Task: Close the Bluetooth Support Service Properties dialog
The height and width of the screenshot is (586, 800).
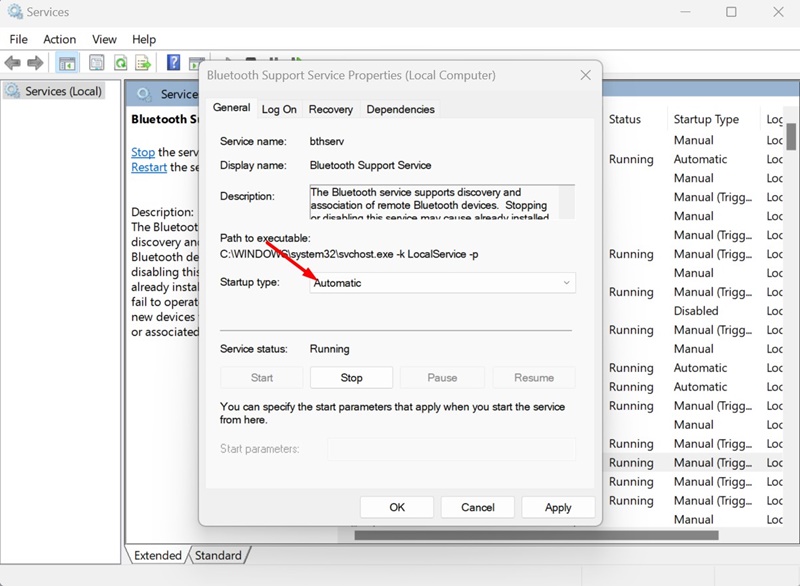Action: pyautogui.click(x=585, y=75)
